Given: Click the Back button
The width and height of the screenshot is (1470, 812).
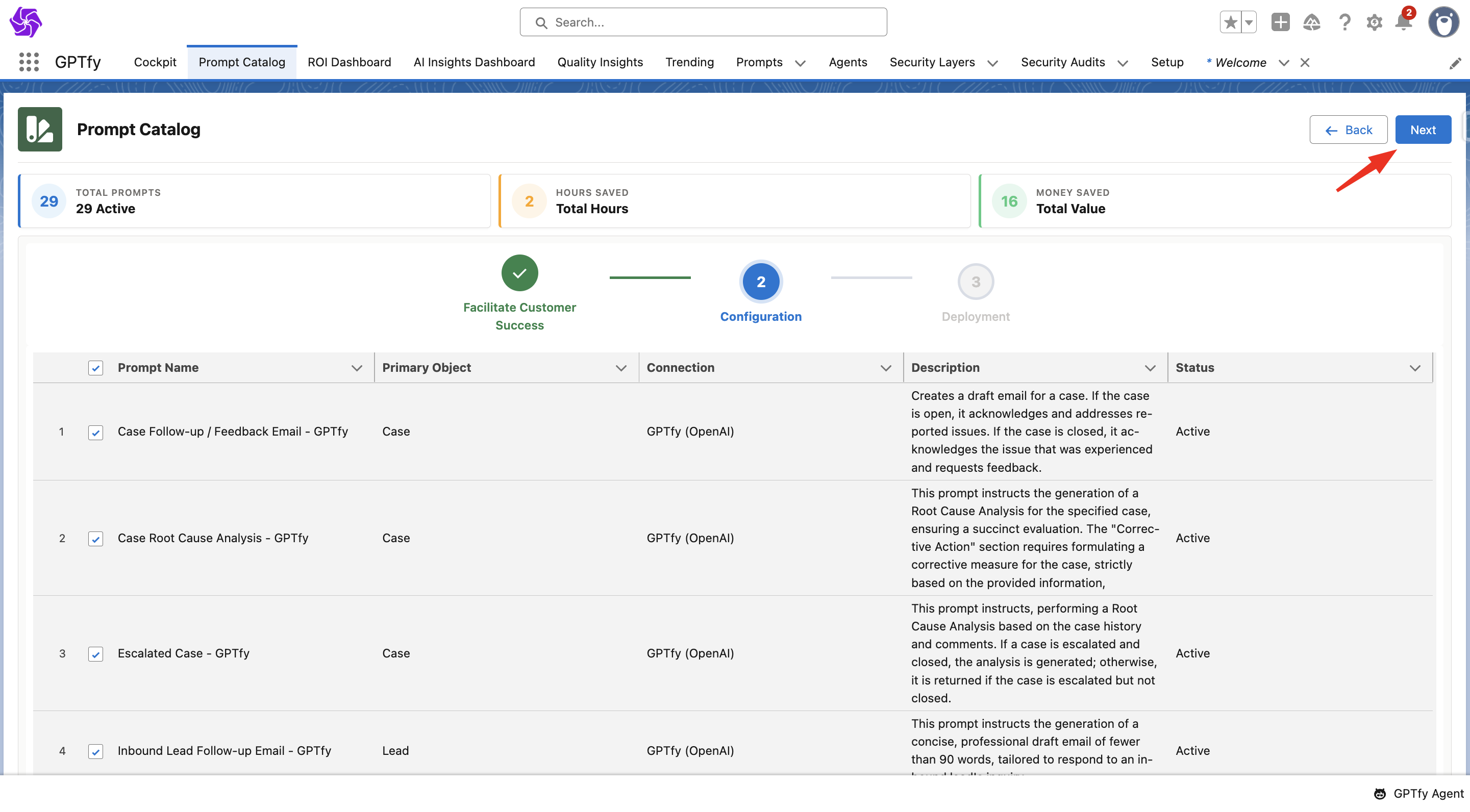Looking at the screenshot, I should point(1348,130).
